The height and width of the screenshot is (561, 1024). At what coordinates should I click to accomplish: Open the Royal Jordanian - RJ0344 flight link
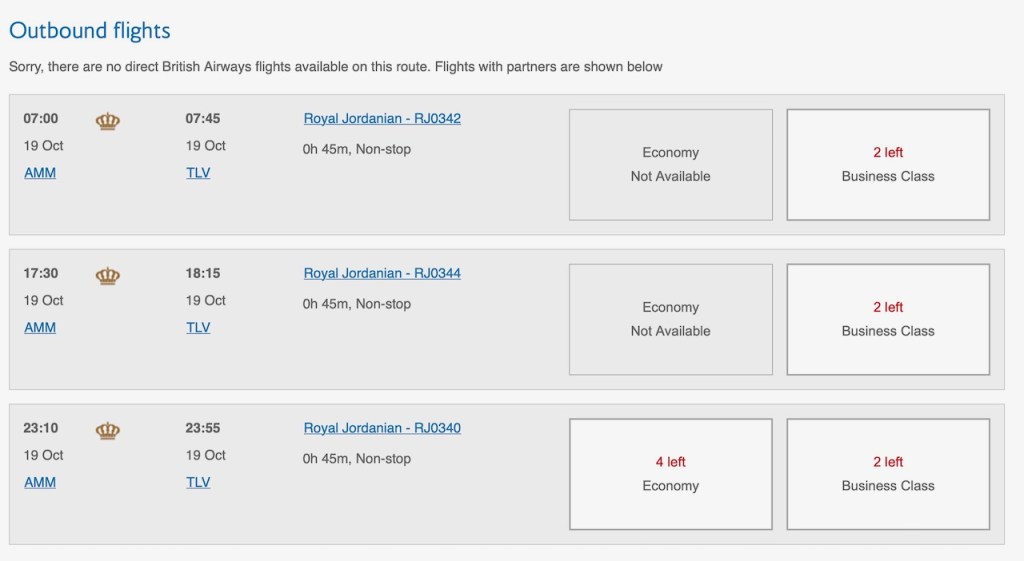click(x=382, y=273)
